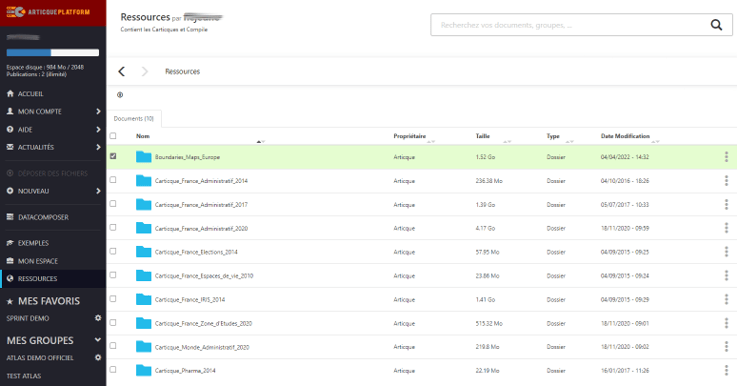Screen dimensions: 737x386
Task: Expand the Mon Compte submenu arrow
Action: tap(98, 111)
